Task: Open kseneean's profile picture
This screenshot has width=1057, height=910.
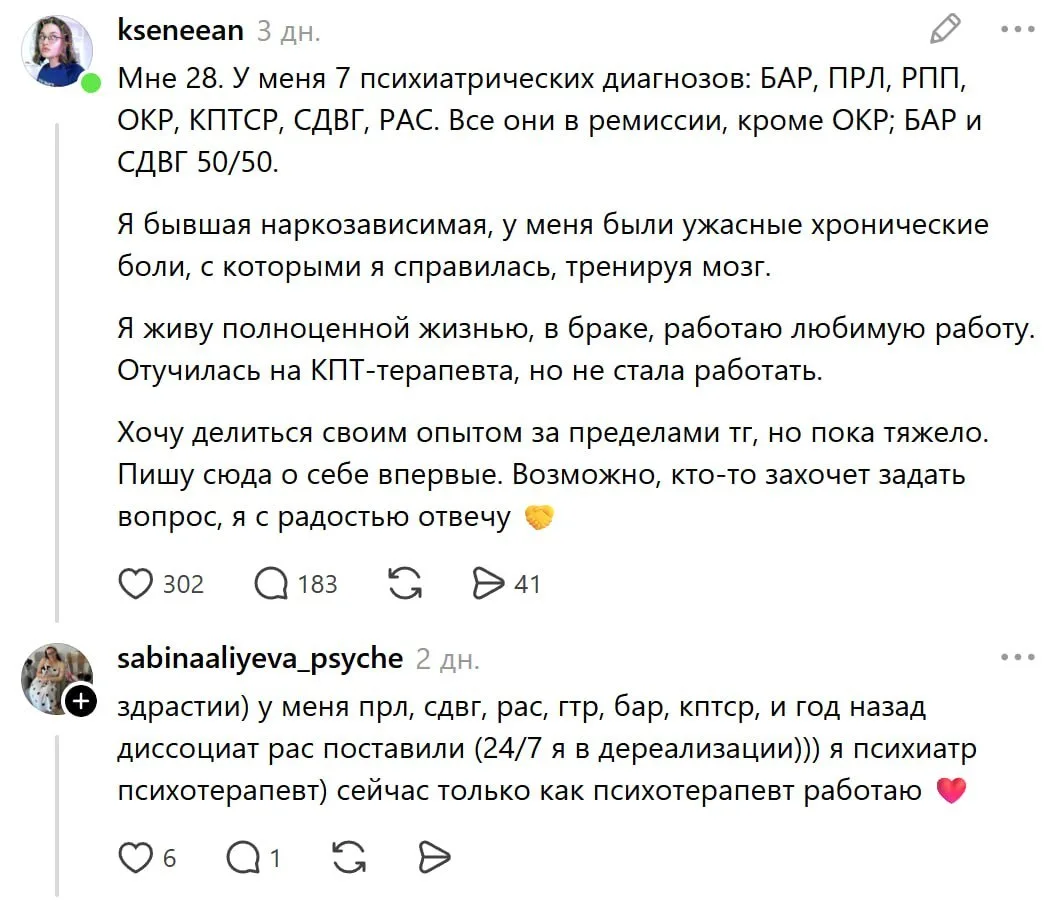Action: (x=57, y=52)
